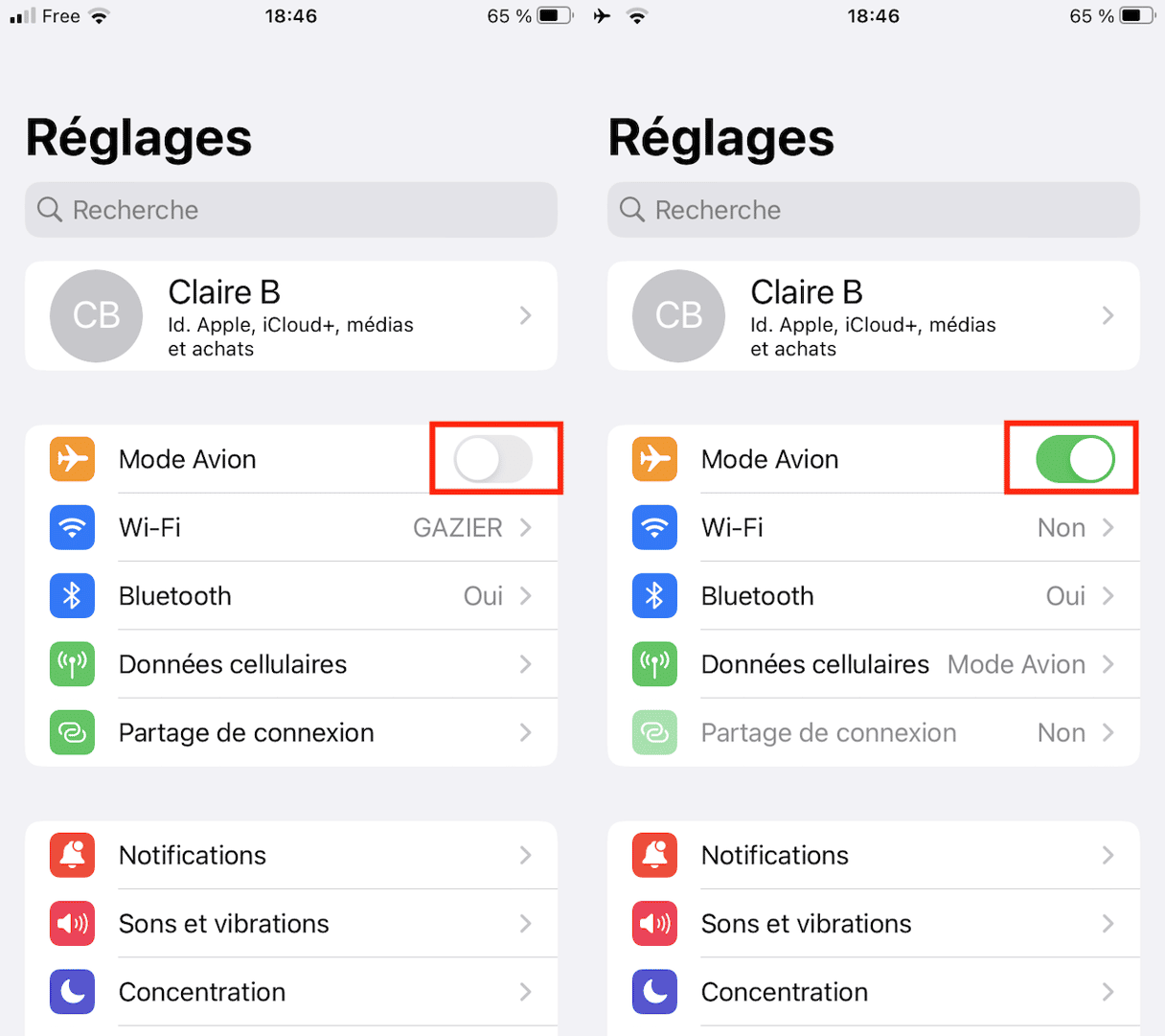Disable the green Mode Avion switch
The height and width of the screenshot is (1036, 1165).
coord(1075,459)
